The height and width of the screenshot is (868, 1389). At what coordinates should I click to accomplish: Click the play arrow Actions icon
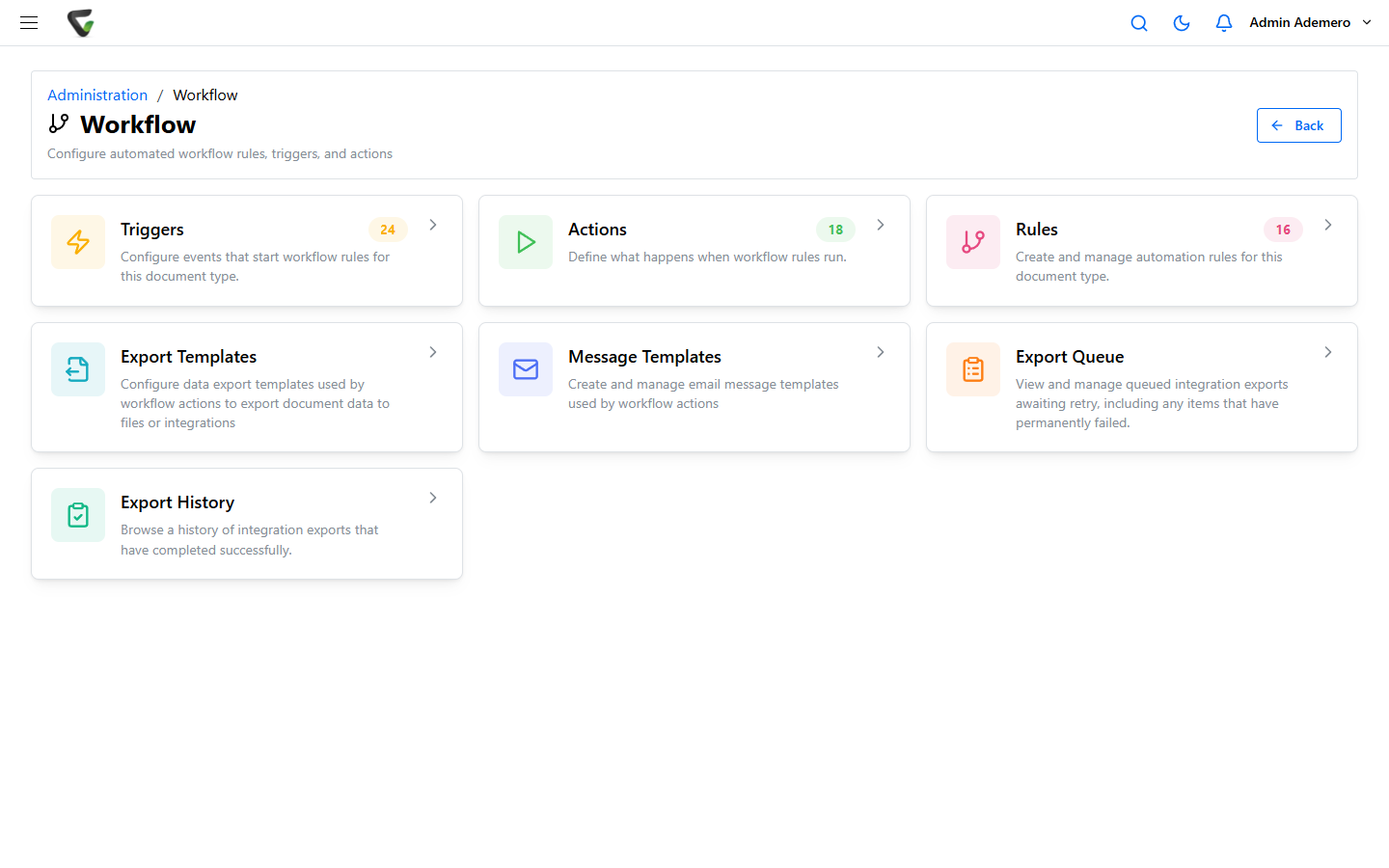526,242
